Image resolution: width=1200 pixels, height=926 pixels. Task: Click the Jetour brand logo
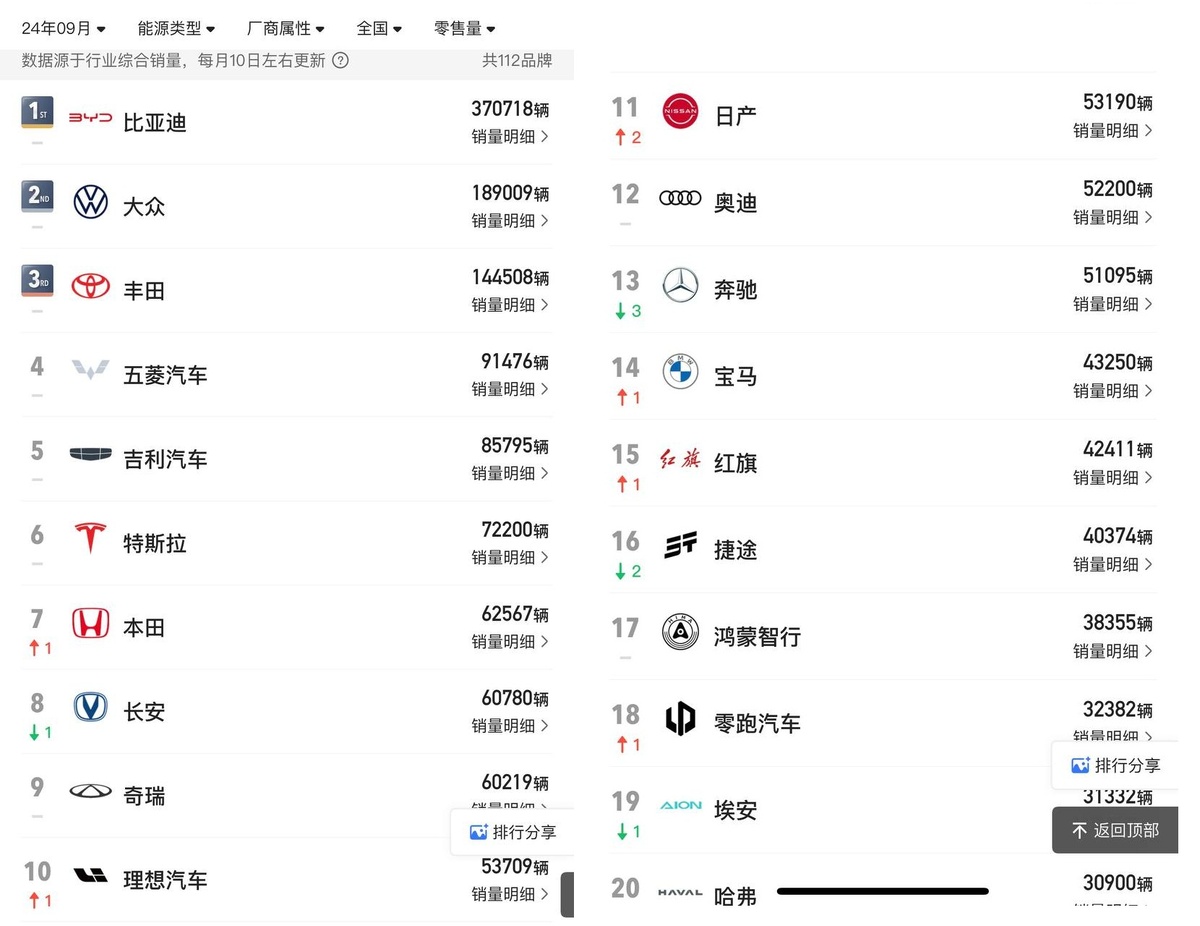[x=681, y=545]
